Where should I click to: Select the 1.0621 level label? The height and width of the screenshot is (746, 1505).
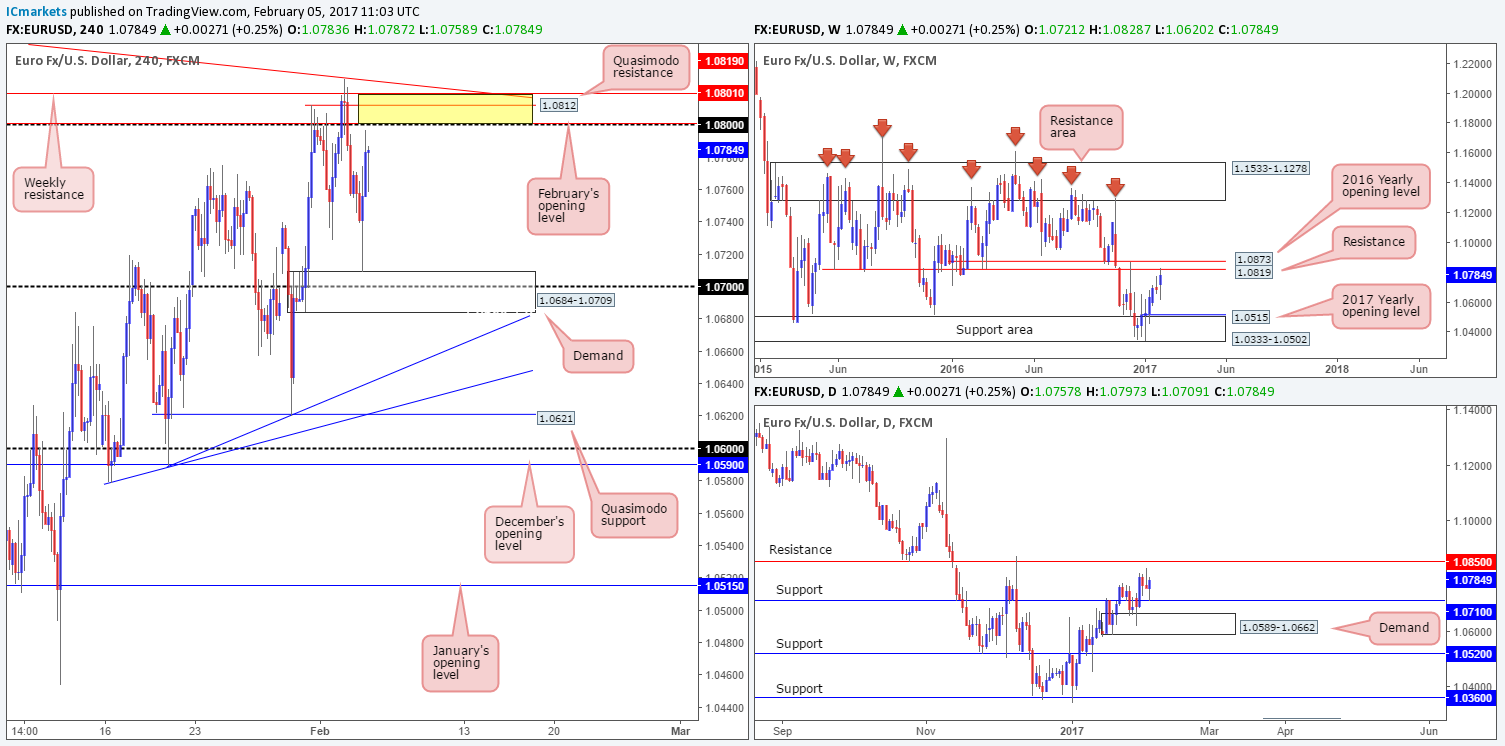click(x=556, y=417)
